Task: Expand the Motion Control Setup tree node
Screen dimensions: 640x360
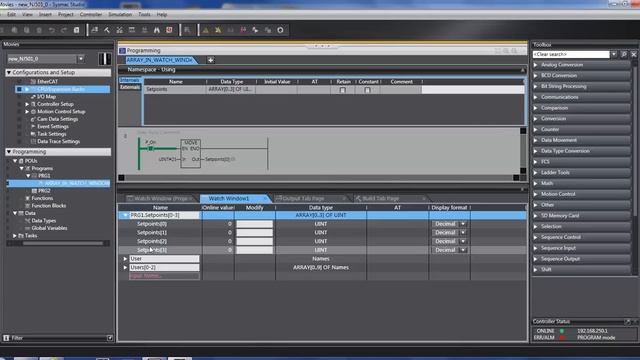Action: 27,111
